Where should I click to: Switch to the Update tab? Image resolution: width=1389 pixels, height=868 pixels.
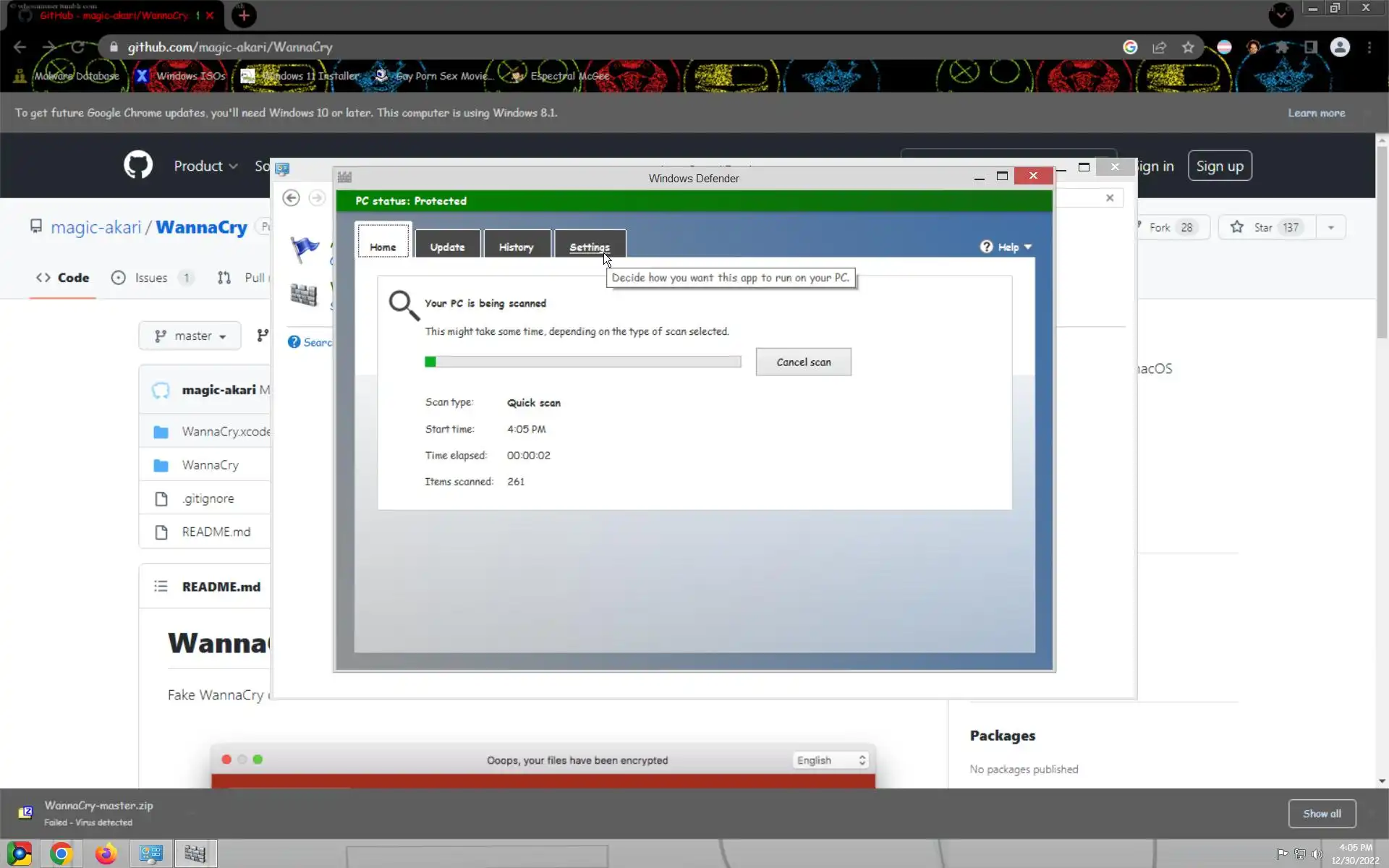pyautogui.click(x=447, y=247)
